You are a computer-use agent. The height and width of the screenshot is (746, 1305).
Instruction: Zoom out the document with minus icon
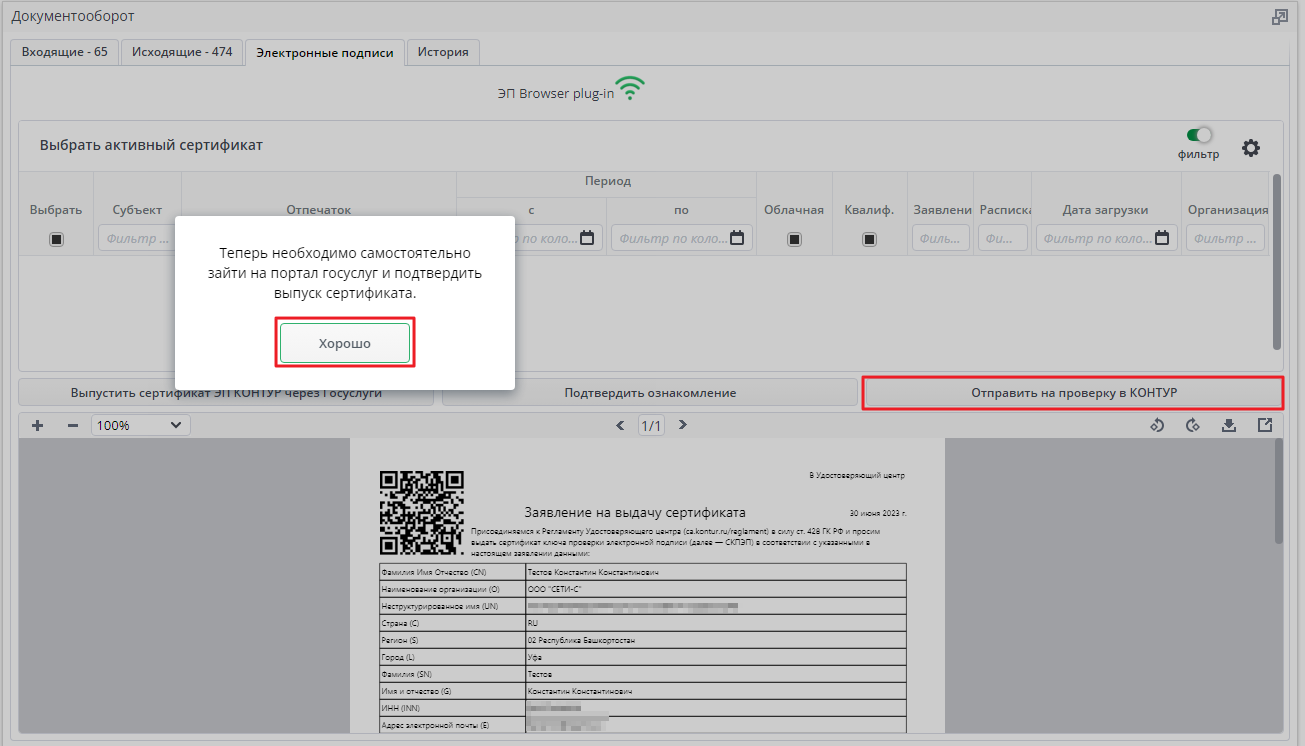[x=72, y=425]
